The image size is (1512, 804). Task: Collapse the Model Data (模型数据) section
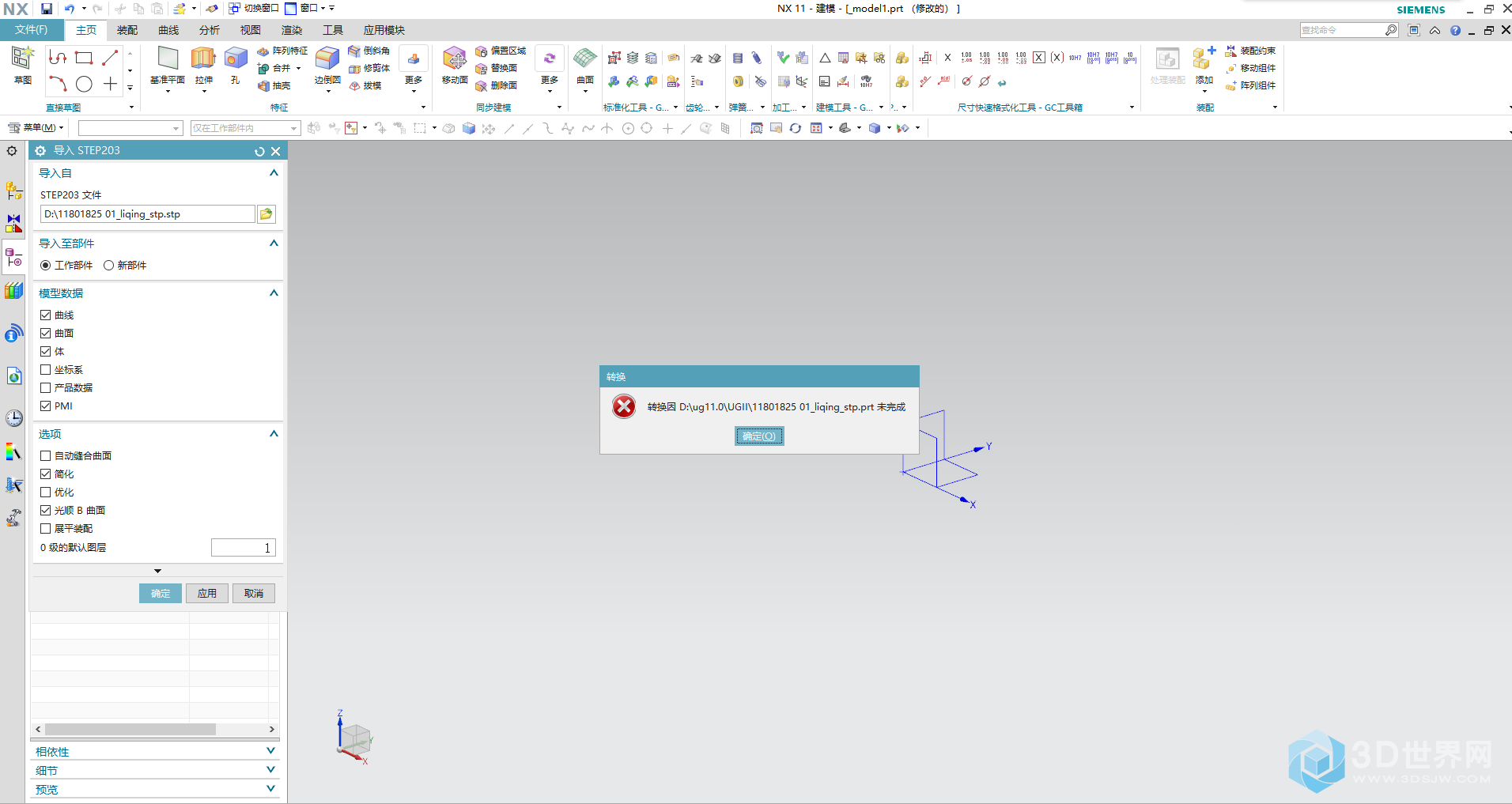274,293
